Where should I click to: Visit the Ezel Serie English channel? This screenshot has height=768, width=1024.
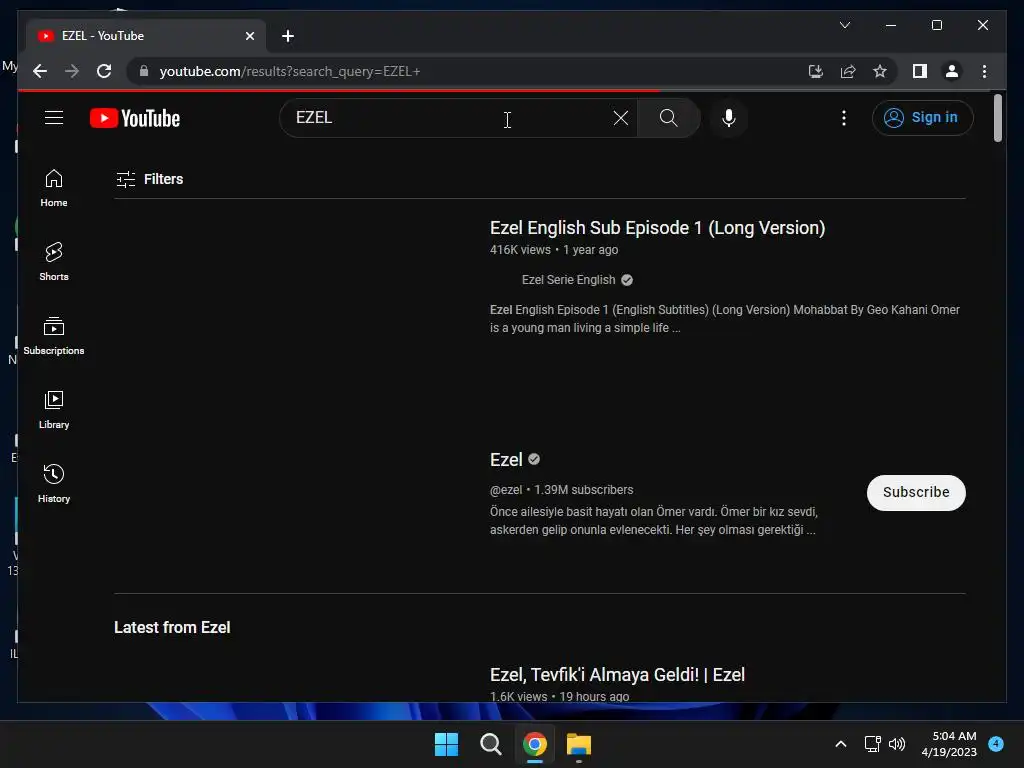pyautogui.click(x=568, y=280)
